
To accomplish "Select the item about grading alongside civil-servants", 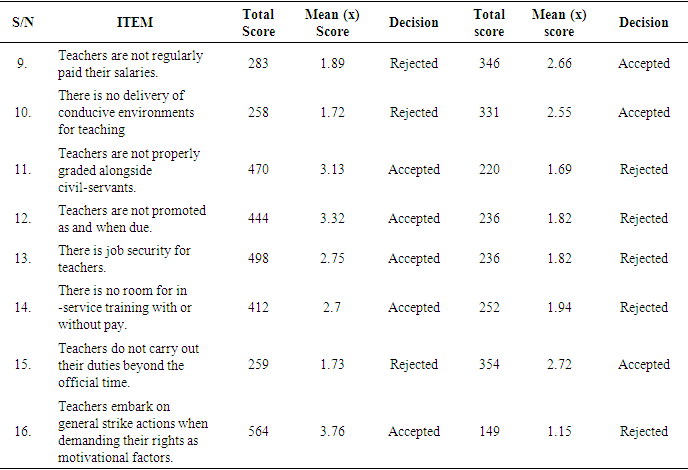I will tap(129, 169).
